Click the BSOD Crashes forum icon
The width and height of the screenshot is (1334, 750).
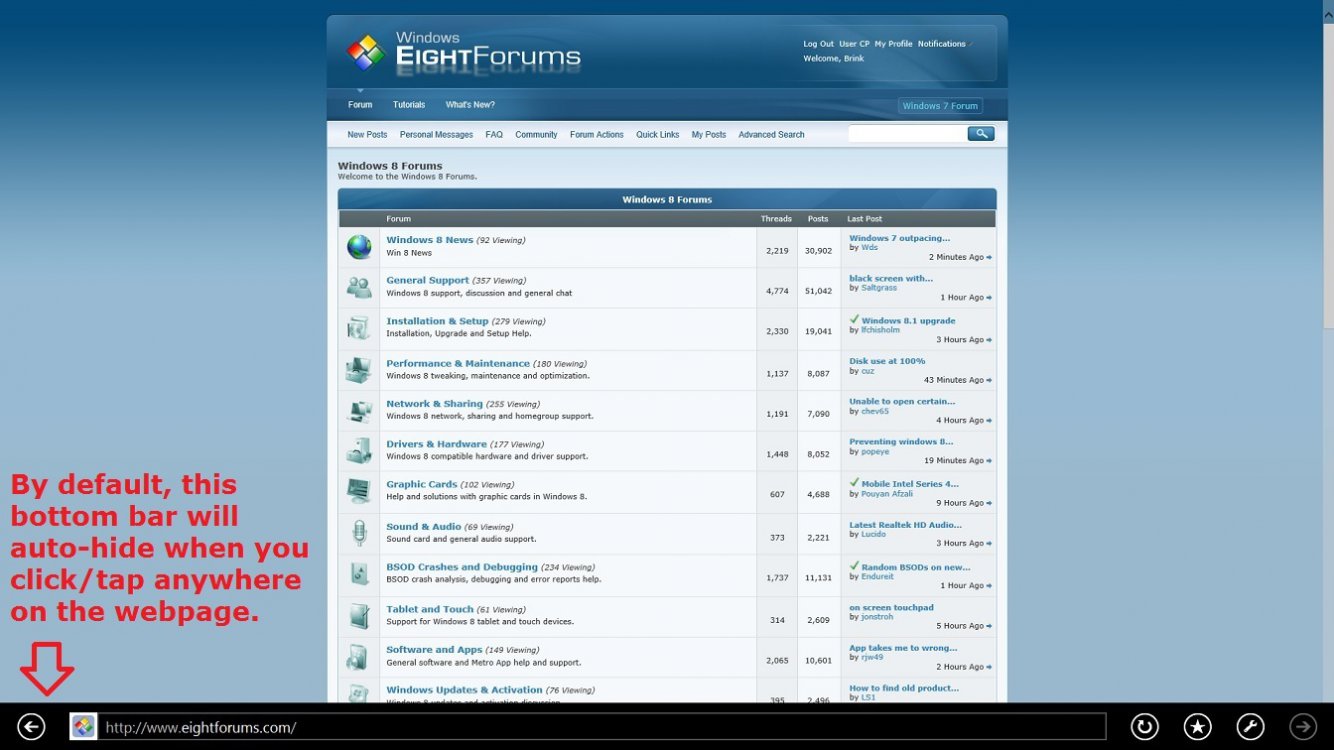[359, 574]
